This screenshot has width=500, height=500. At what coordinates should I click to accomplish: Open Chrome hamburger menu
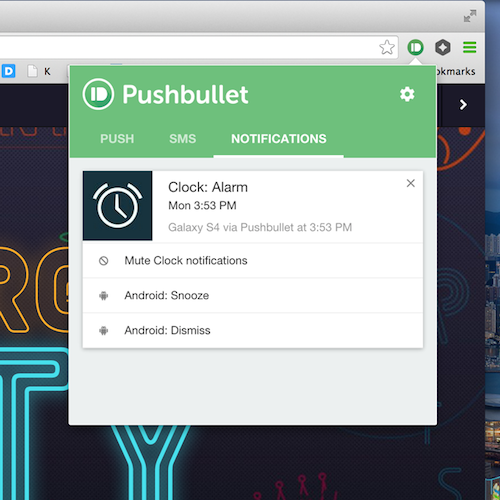pyautogui.click(x=469, y=47)
